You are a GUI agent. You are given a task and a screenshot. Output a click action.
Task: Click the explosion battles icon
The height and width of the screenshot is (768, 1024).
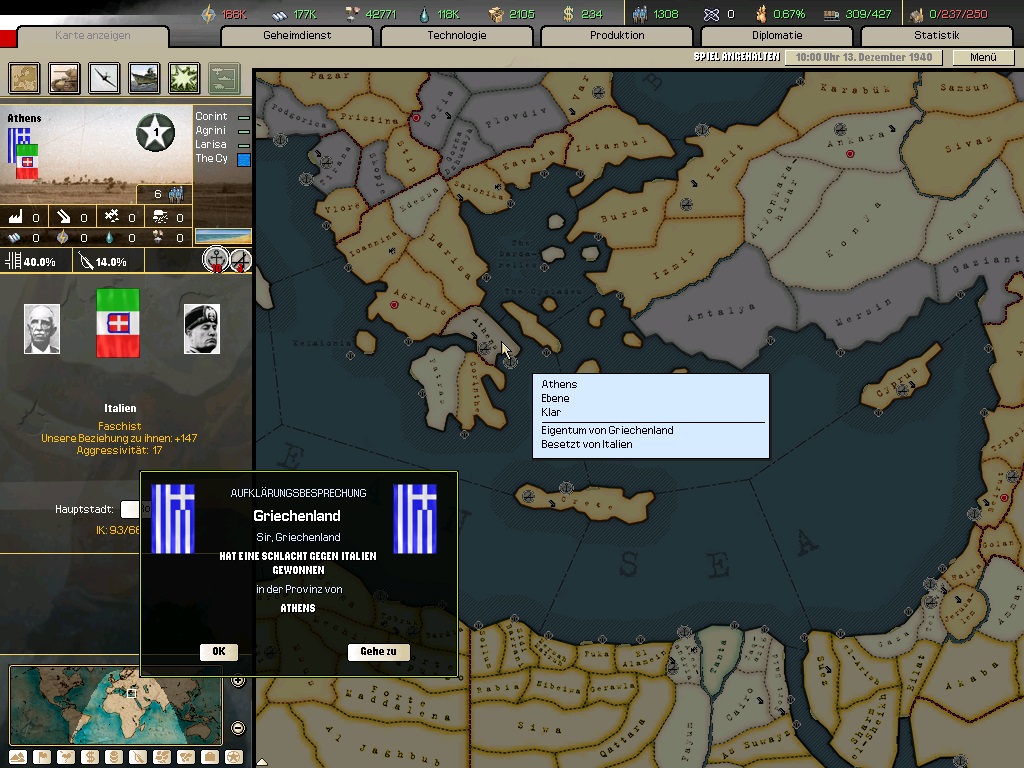[x=184, y=77]
